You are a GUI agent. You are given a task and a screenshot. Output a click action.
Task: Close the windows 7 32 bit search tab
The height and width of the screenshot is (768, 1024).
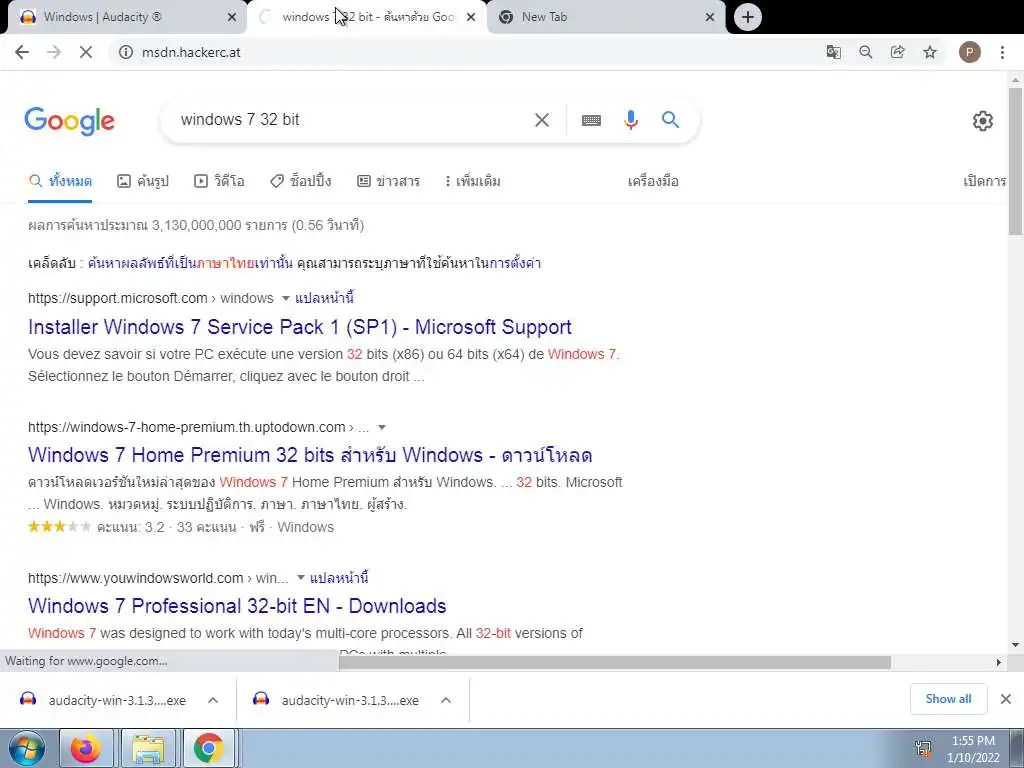tap(471, 18)
